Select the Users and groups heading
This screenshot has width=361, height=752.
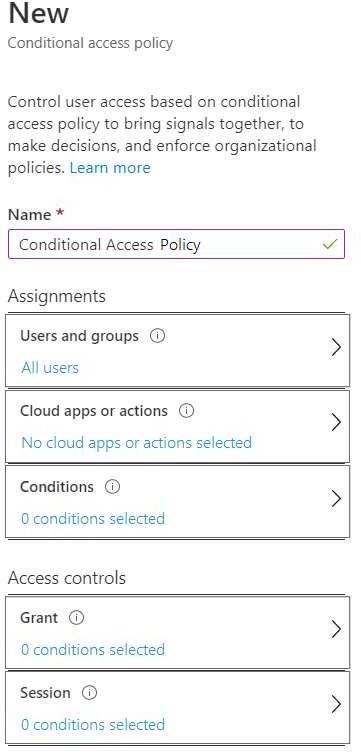click(x=80, y=336)
